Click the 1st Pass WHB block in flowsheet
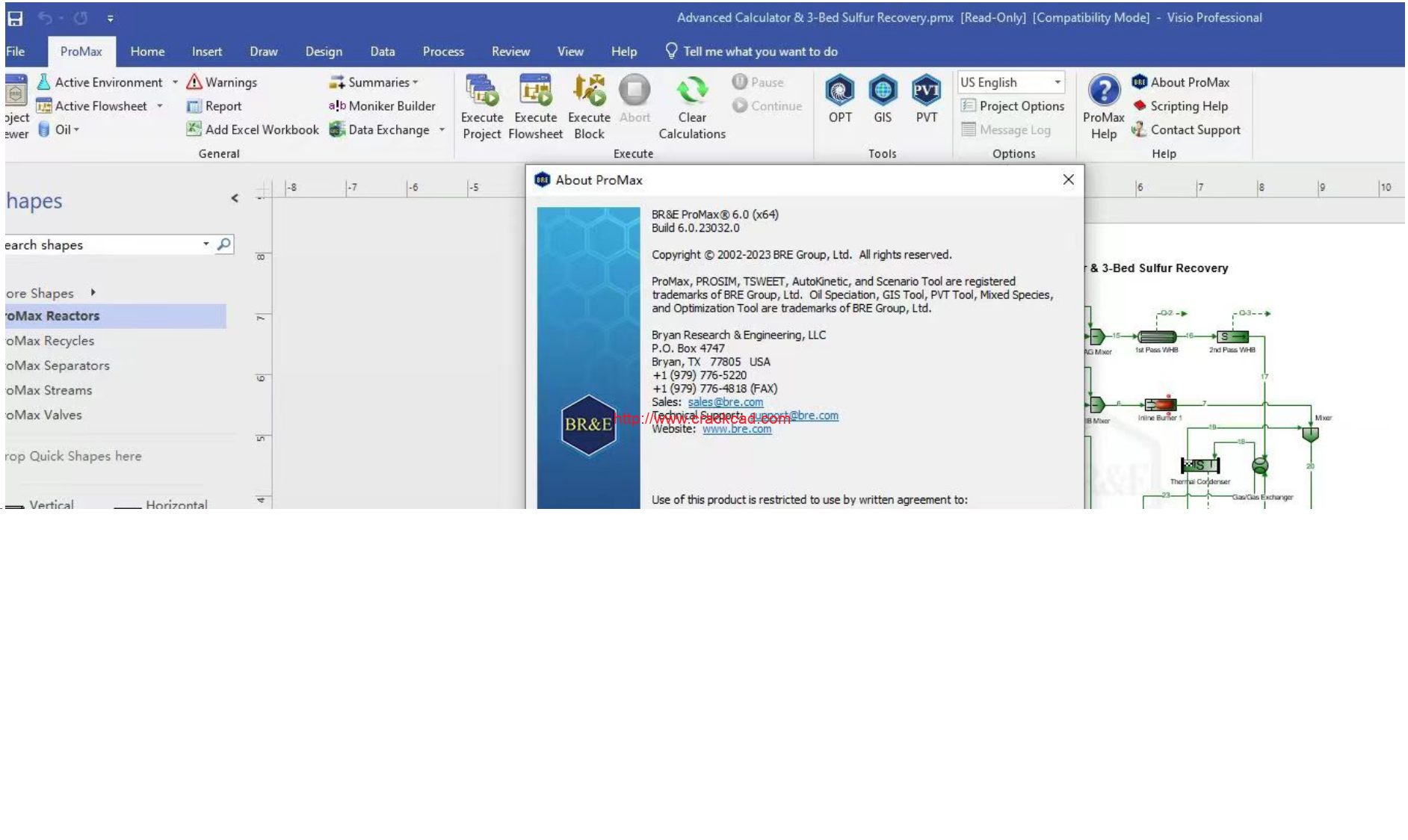 (x=1157, y=337)
